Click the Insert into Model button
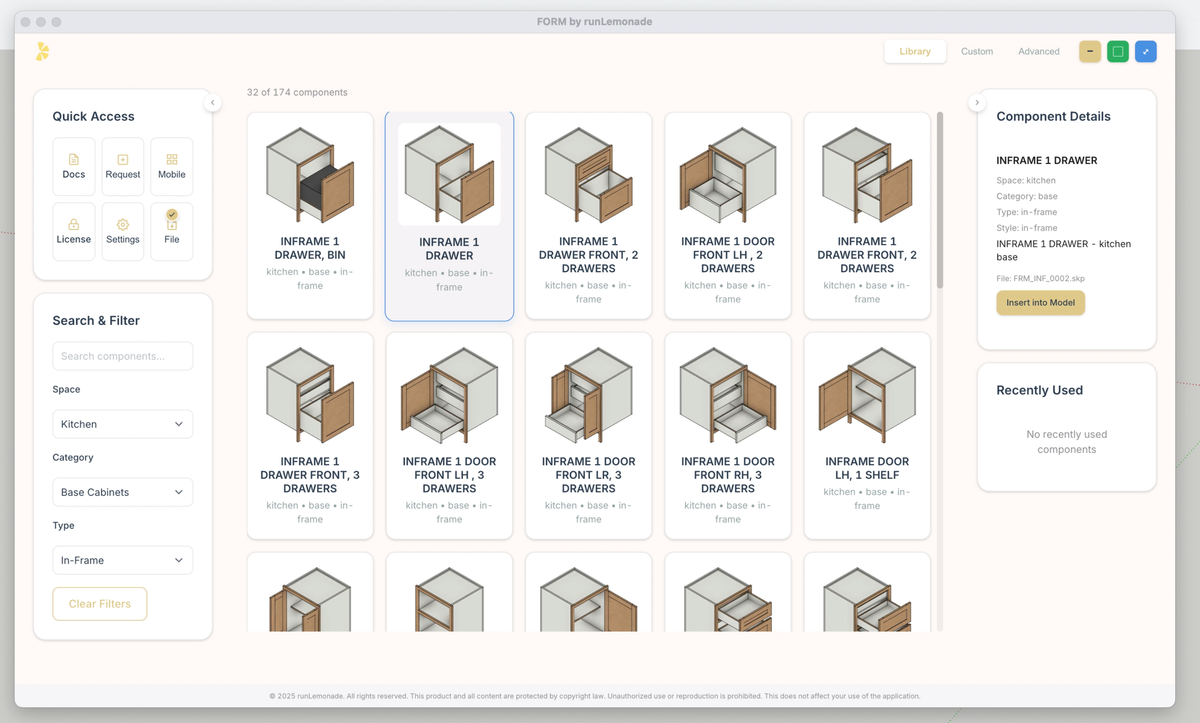Screen dimensions: 1200x723 [1040, 302]
